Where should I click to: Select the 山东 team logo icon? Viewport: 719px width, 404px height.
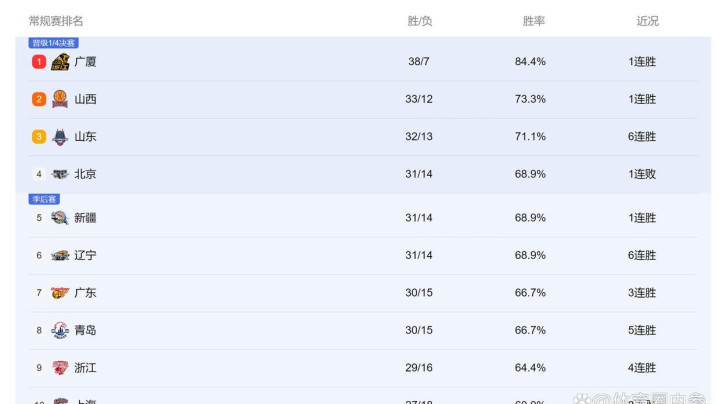click(x=60, y=137)
